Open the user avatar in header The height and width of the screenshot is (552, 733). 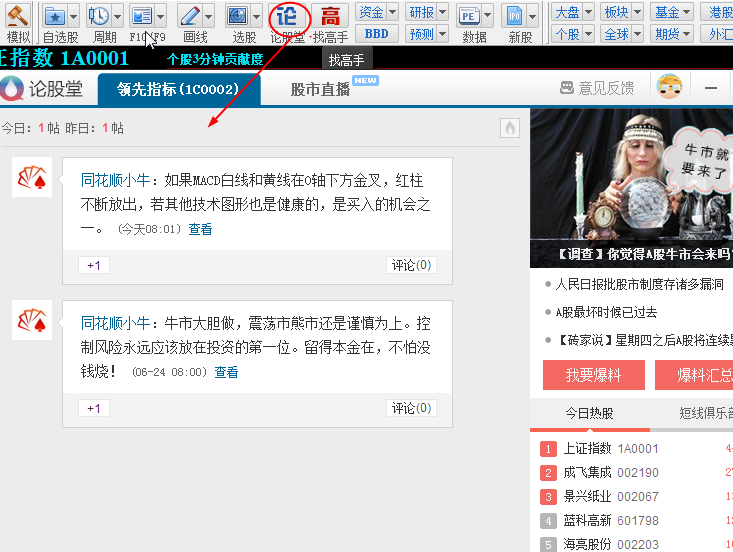coord(669,87)
